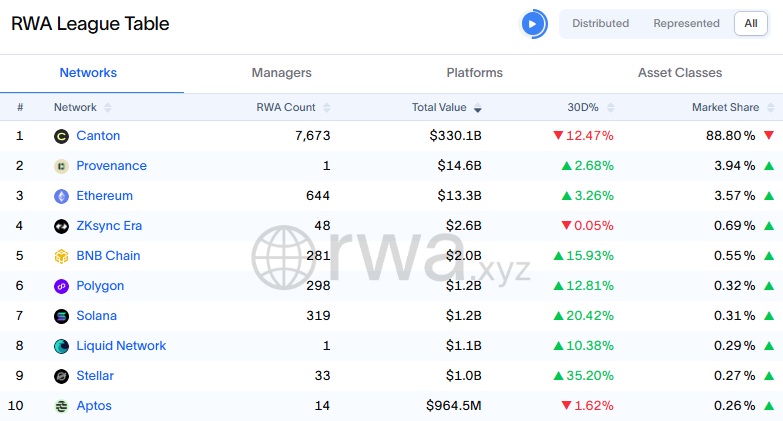Open the Provenance network link

[111, 166]
